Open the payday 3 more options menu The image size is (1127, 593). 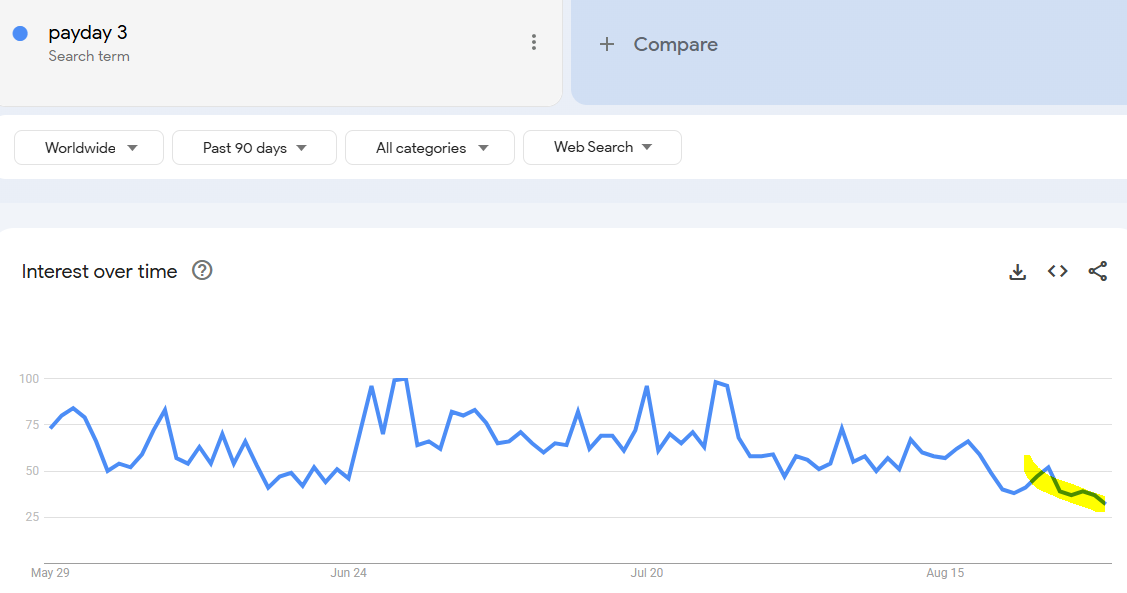[x=534, y=42]
